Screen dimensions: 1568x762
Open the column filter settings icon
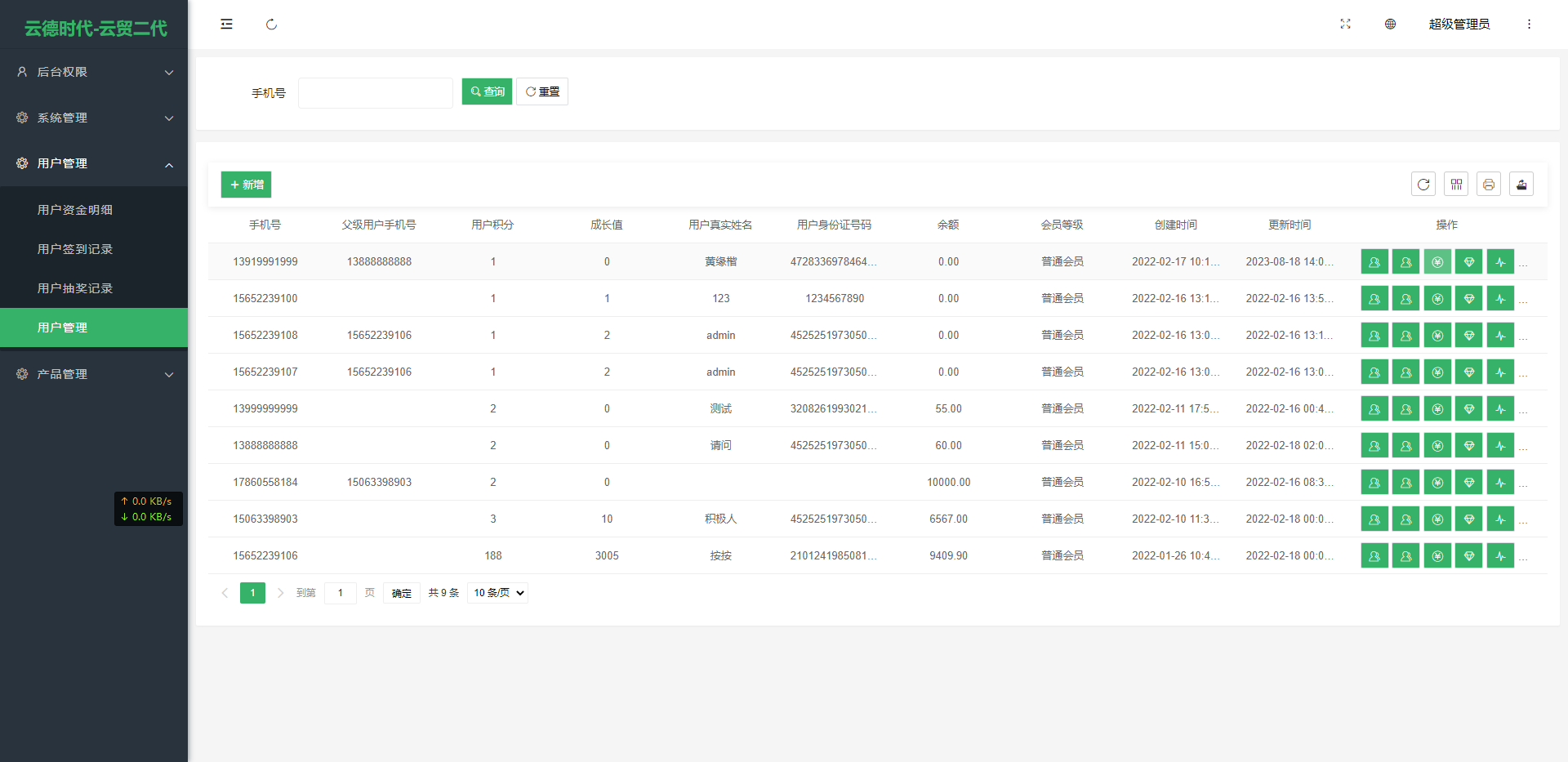(x=1456, y=185)
